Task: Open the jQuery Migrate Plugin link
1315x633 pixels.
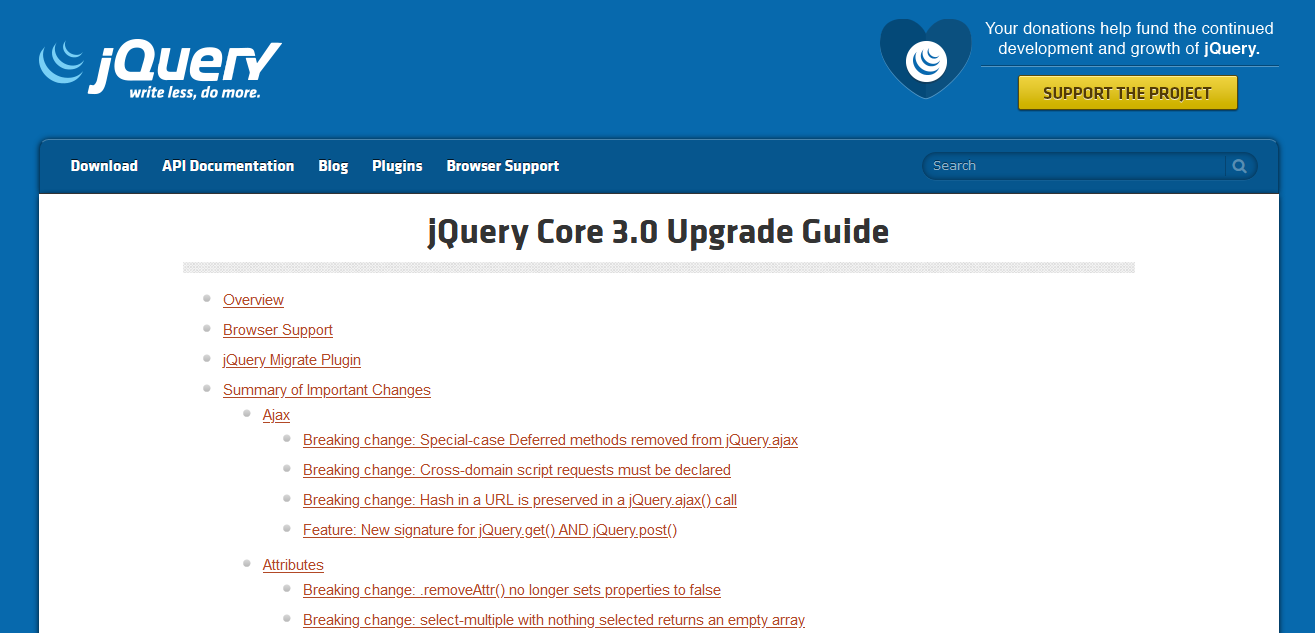Action: [x=292, y=360]
